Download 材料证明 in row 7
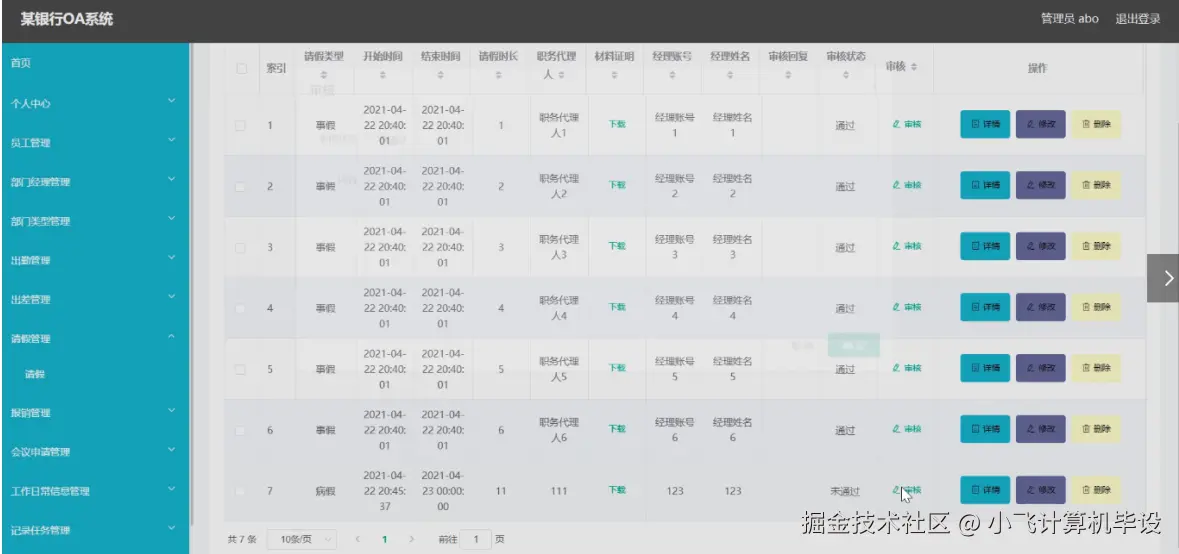 coord(617,490)
